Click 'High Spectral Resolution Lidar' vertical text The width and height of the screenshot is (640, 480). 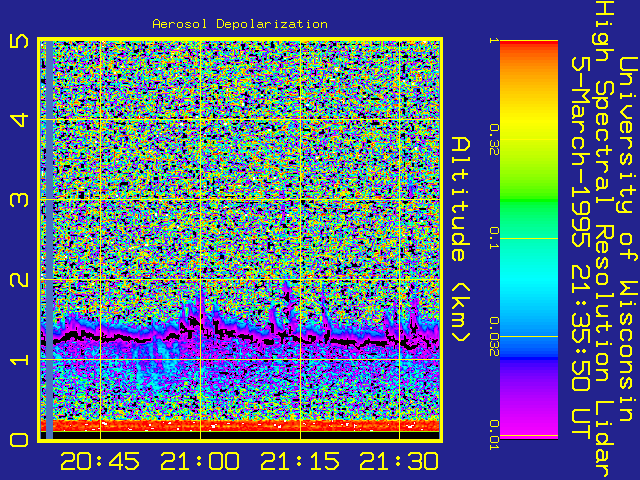pos(603,240)
